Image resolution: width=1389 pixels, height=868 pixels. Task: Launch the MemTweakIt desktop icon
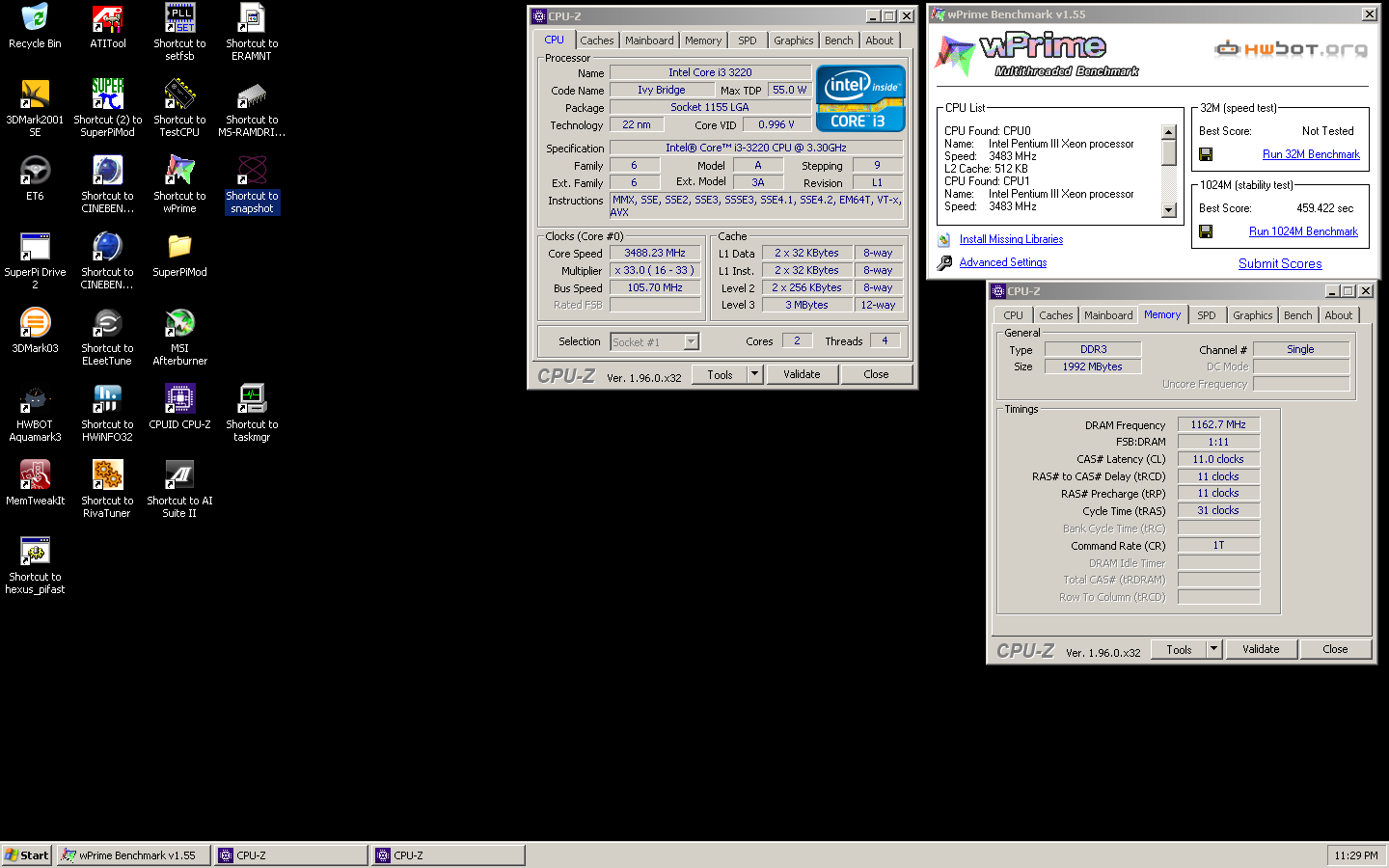point(35,483)
